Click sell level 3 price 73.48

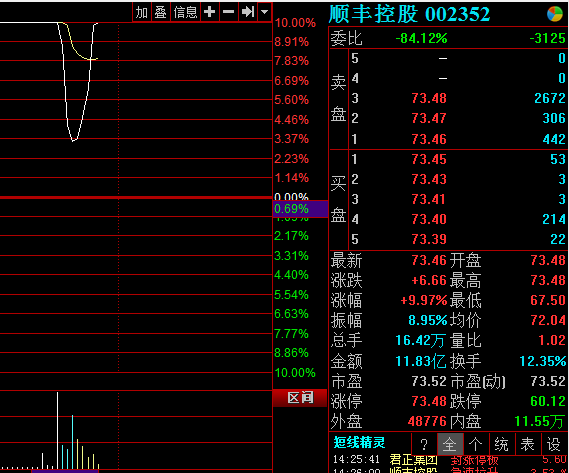tap(429, 98)
